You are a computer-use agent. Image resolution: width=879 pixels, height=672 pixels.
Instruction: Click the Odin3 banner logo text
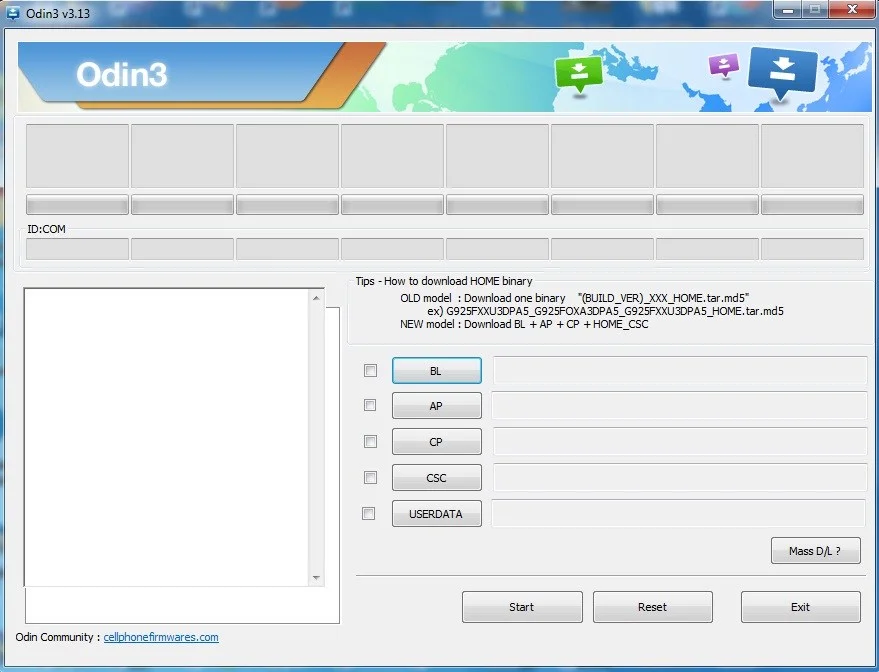pyautogui.click(x=122, y=75)
